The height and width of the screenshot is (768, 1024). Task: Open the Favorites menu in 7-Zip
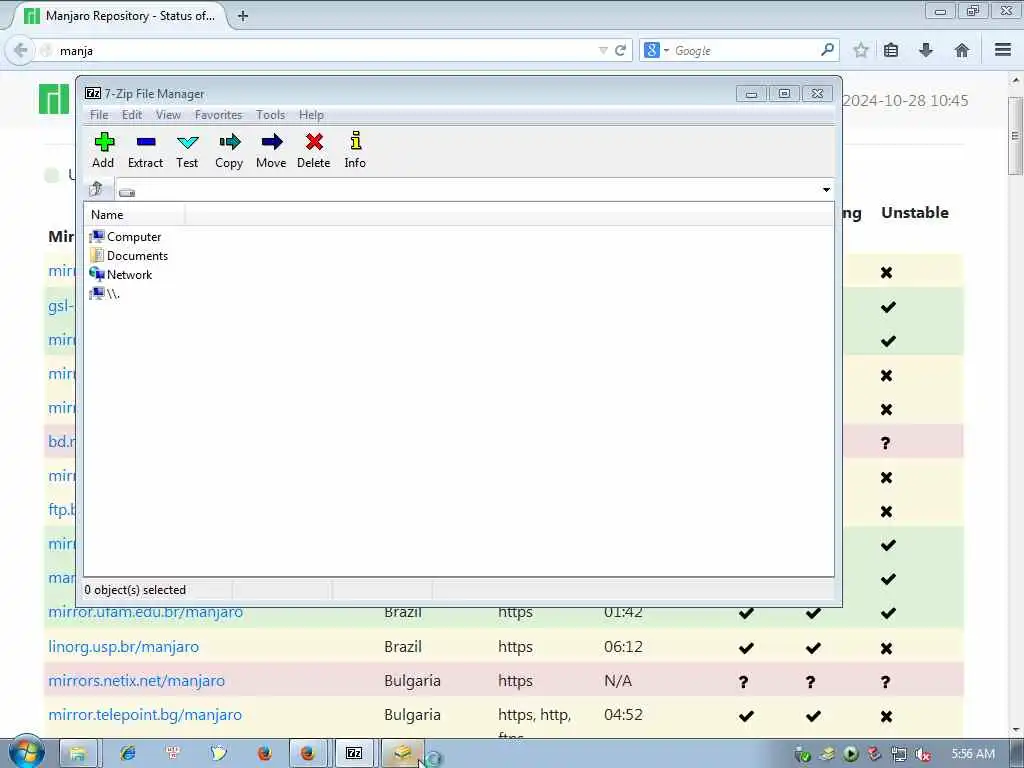click(218, 115)
